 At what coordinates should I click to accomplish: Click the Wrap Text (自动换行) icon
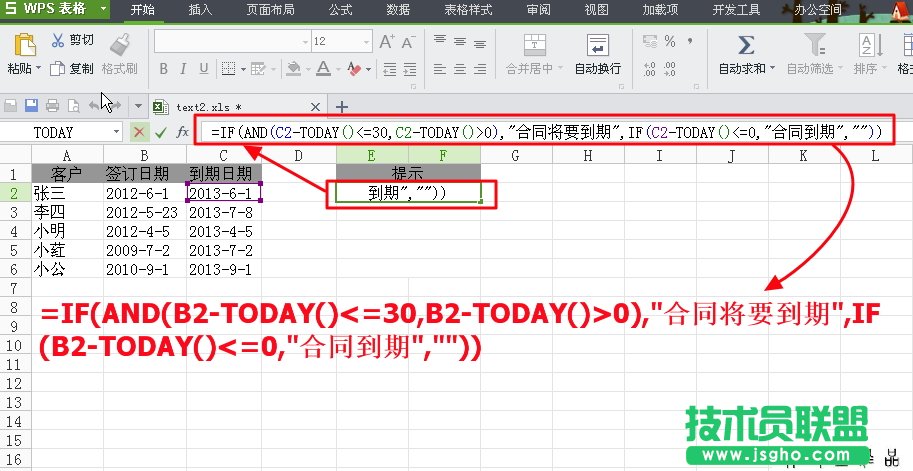point(597,45)
